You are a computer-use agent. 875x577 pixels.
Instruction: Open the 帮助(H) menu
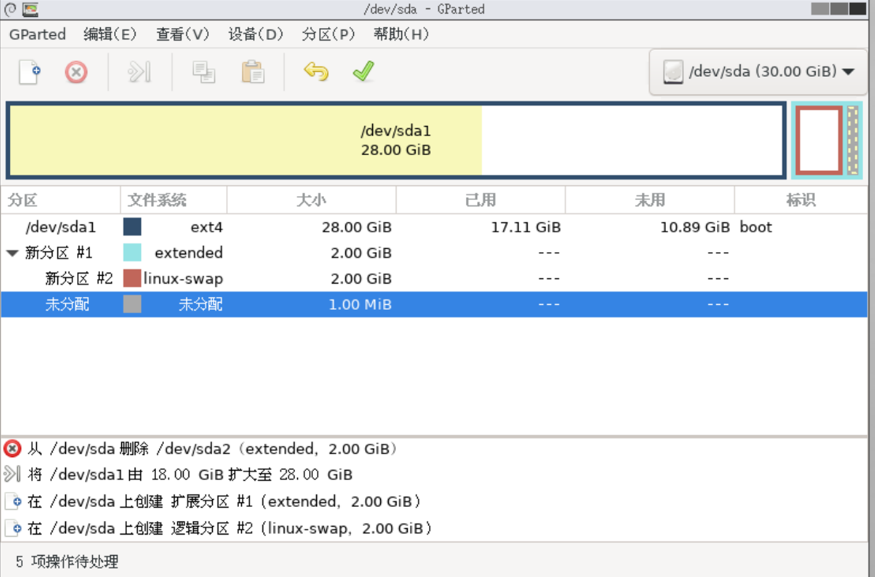click(401, 35)
